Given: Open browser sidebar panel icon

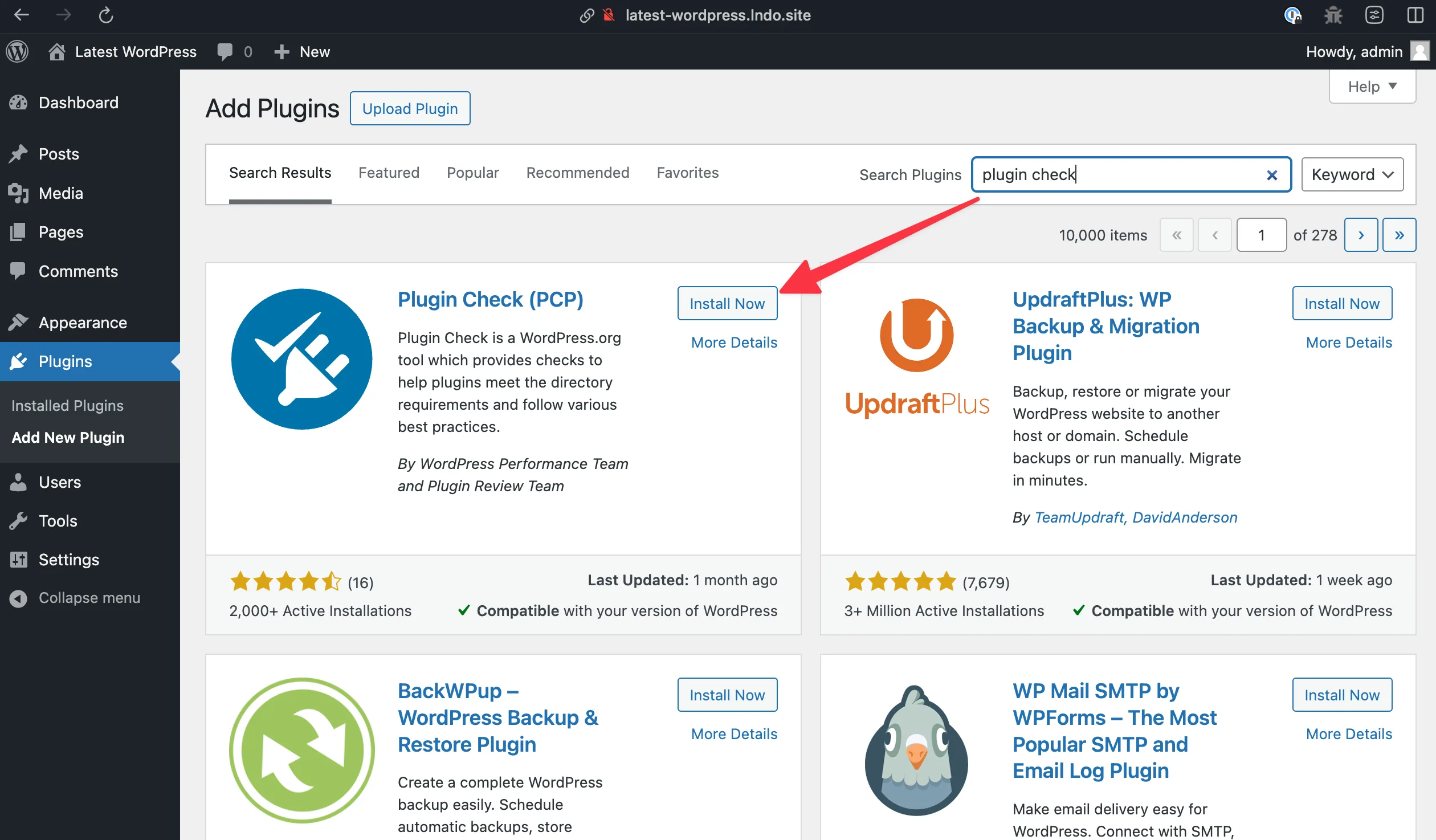Looking at the screenshot, I should click(x=1415, y=15).
